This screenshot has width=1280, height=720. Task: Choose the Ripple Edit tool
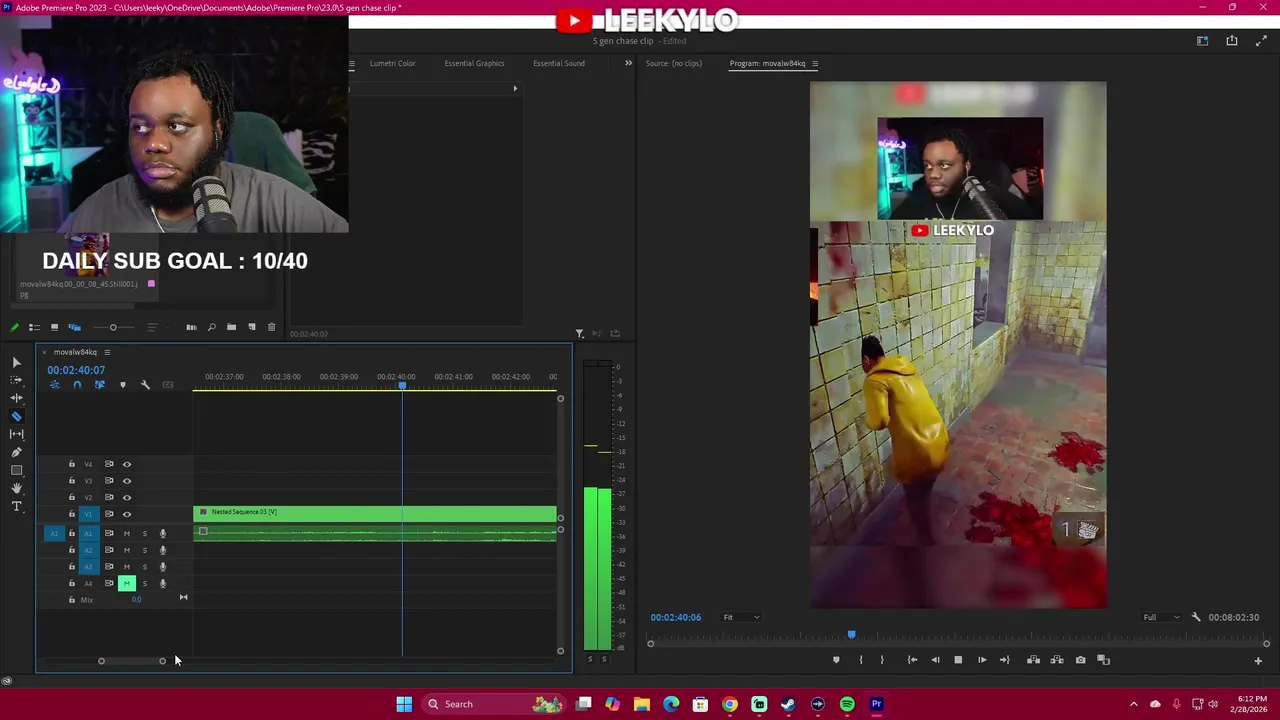[16, 398]
